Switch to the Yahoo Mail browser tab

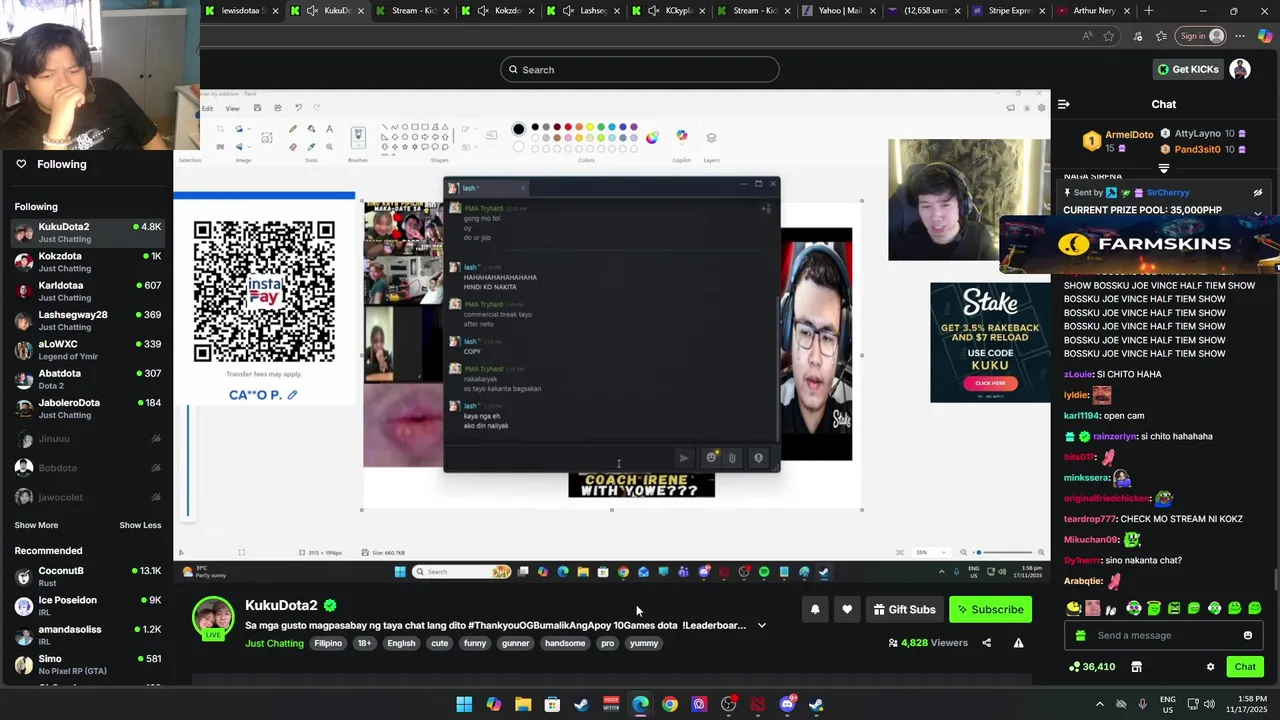click(836, 11)
